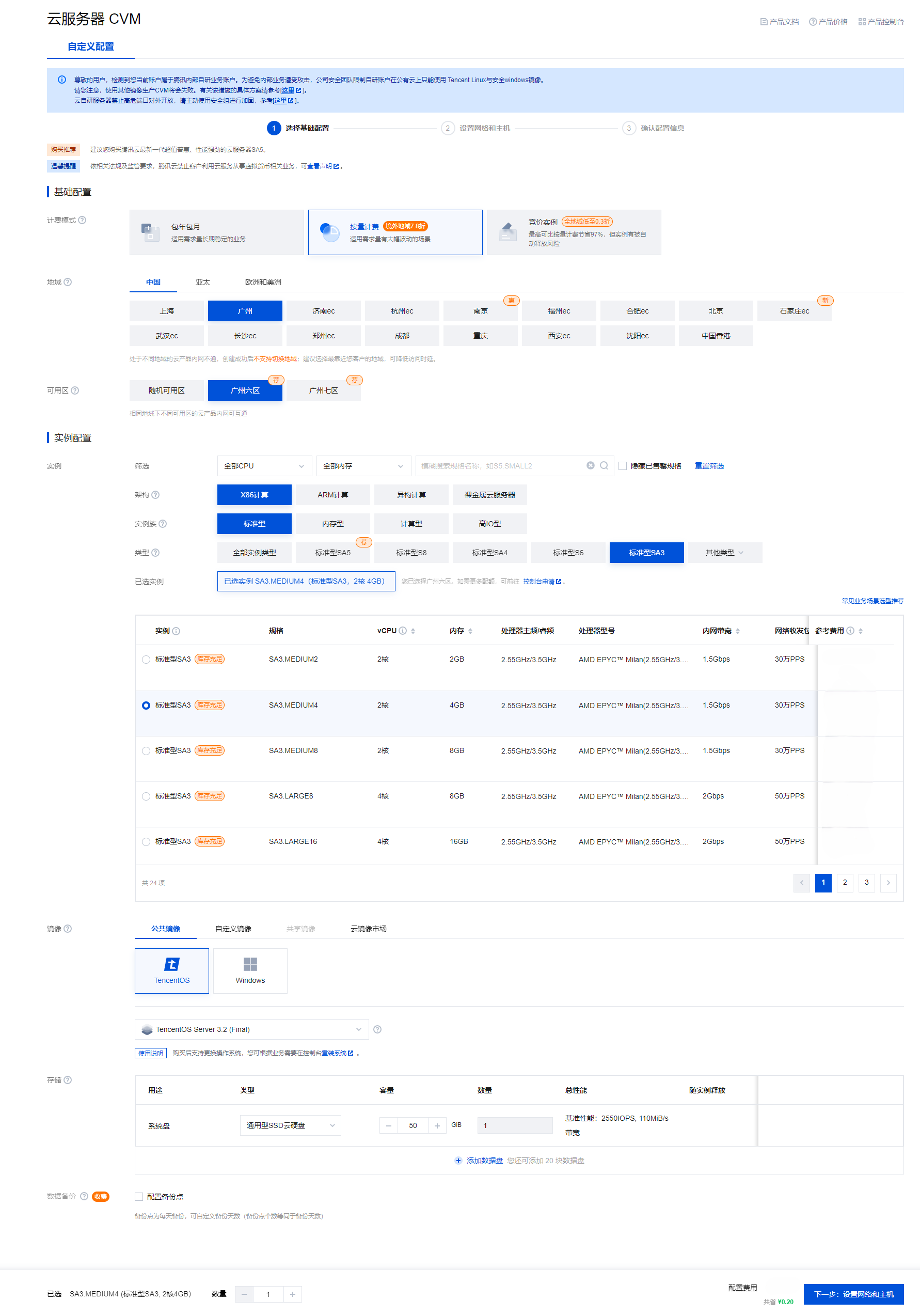The image size is (920, 1316).
Task: Switch to 亚太 region tab
Action: 203,282
